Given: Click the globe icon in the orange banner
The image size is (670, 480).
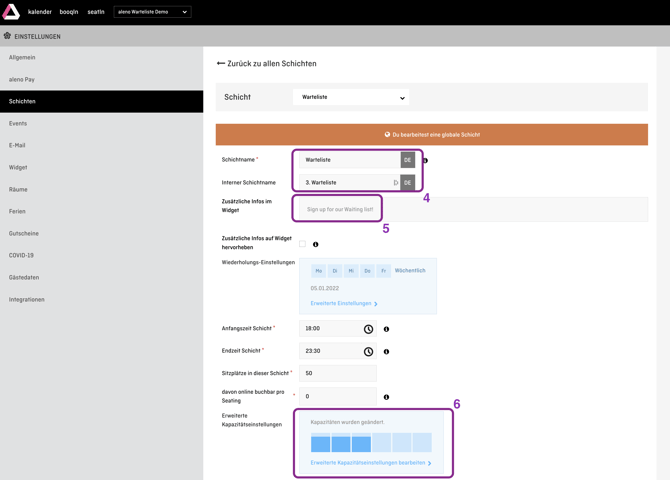Looking at the screenshot, I should tap(387, 134).
